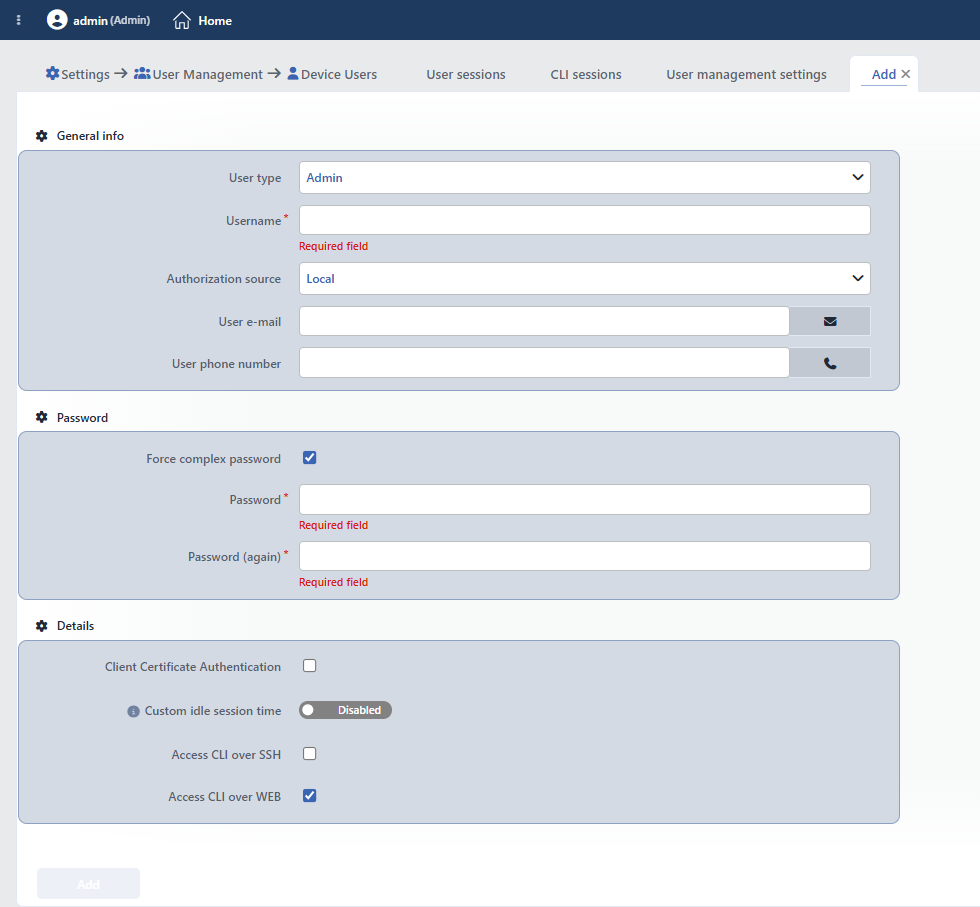Open the Authorization source dropdown
980x907 pixels.
pos(584,278)
